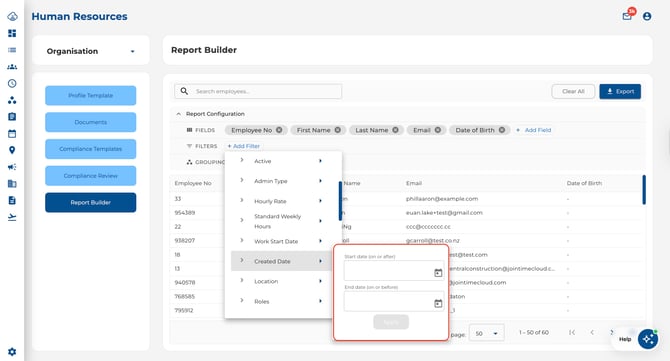
Task: Open the Compliance Templates page
Action: pyautogui.click(x=91, y=149)
